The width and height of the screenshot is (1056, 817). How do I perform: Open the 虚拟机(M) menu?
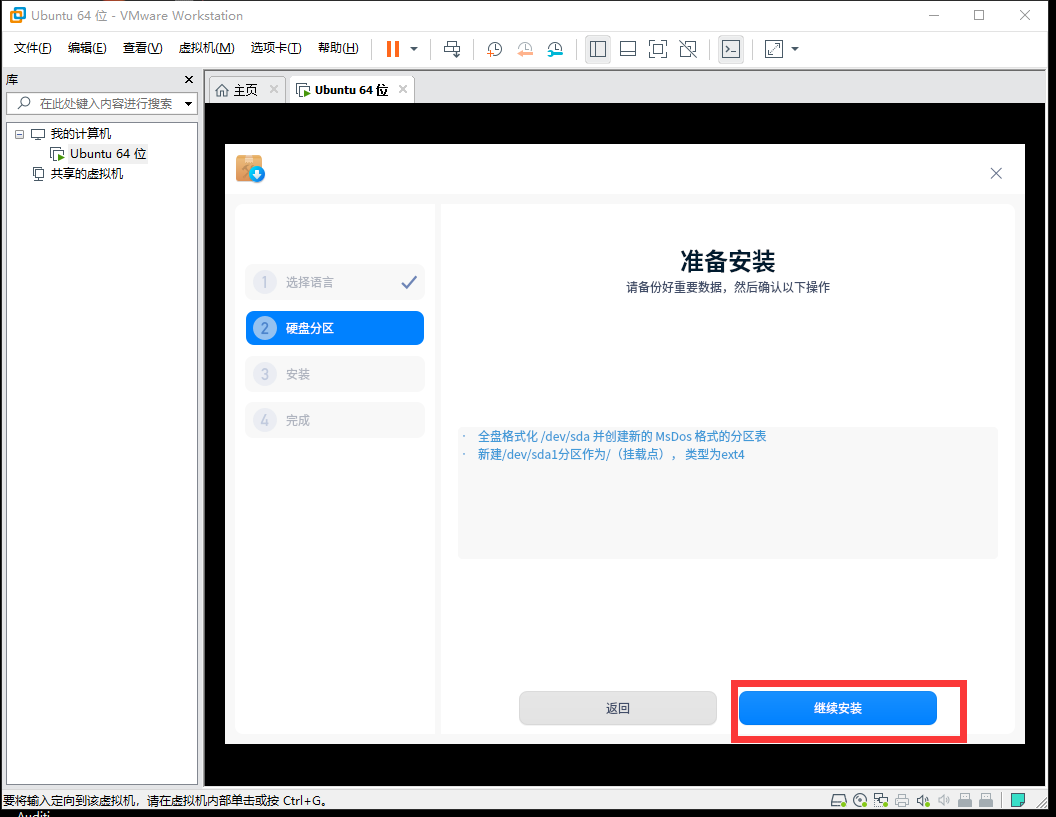pos(206,48)
